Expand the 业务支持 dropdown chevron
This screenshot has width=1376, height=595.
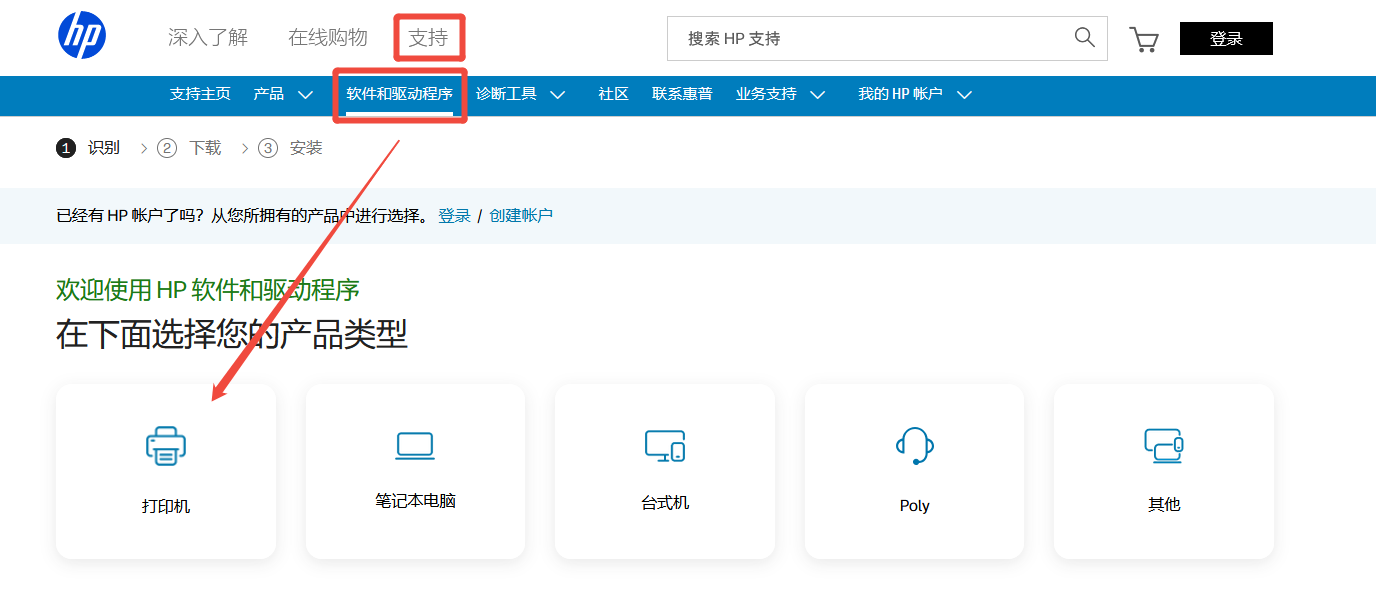(x=818, y=94)
